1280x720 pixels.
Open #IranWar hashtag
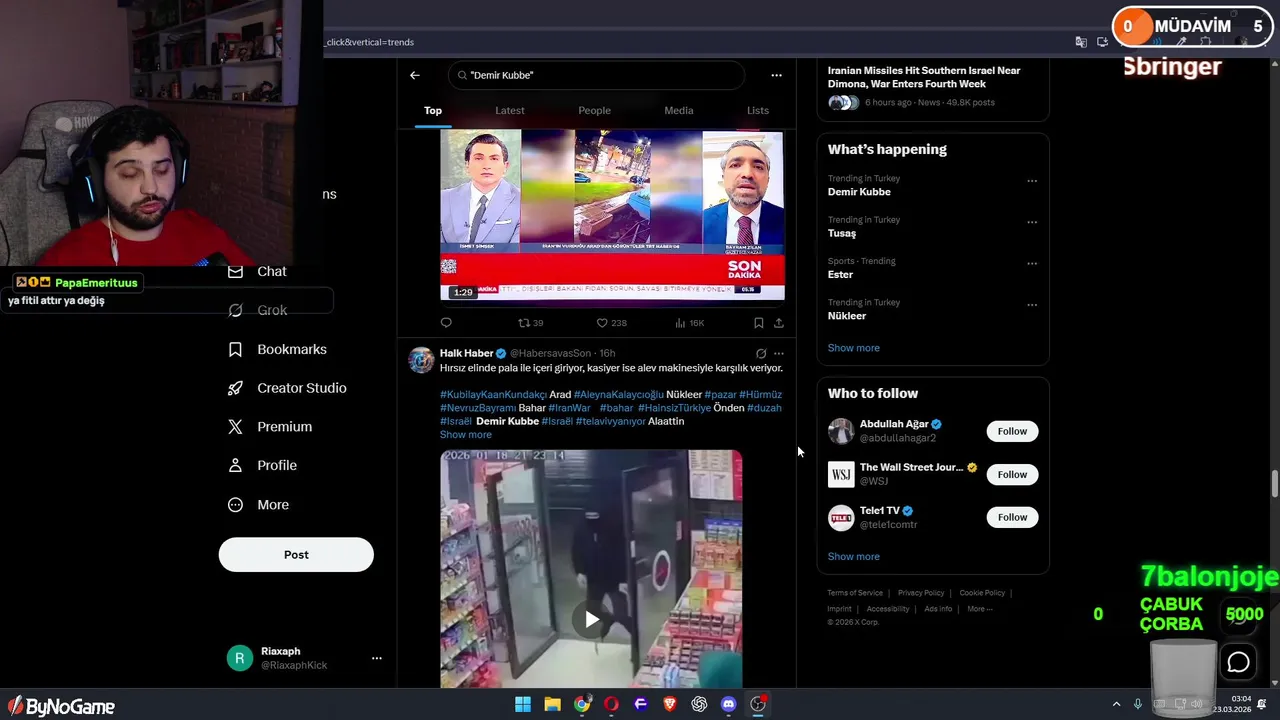[x=569, y=408]
